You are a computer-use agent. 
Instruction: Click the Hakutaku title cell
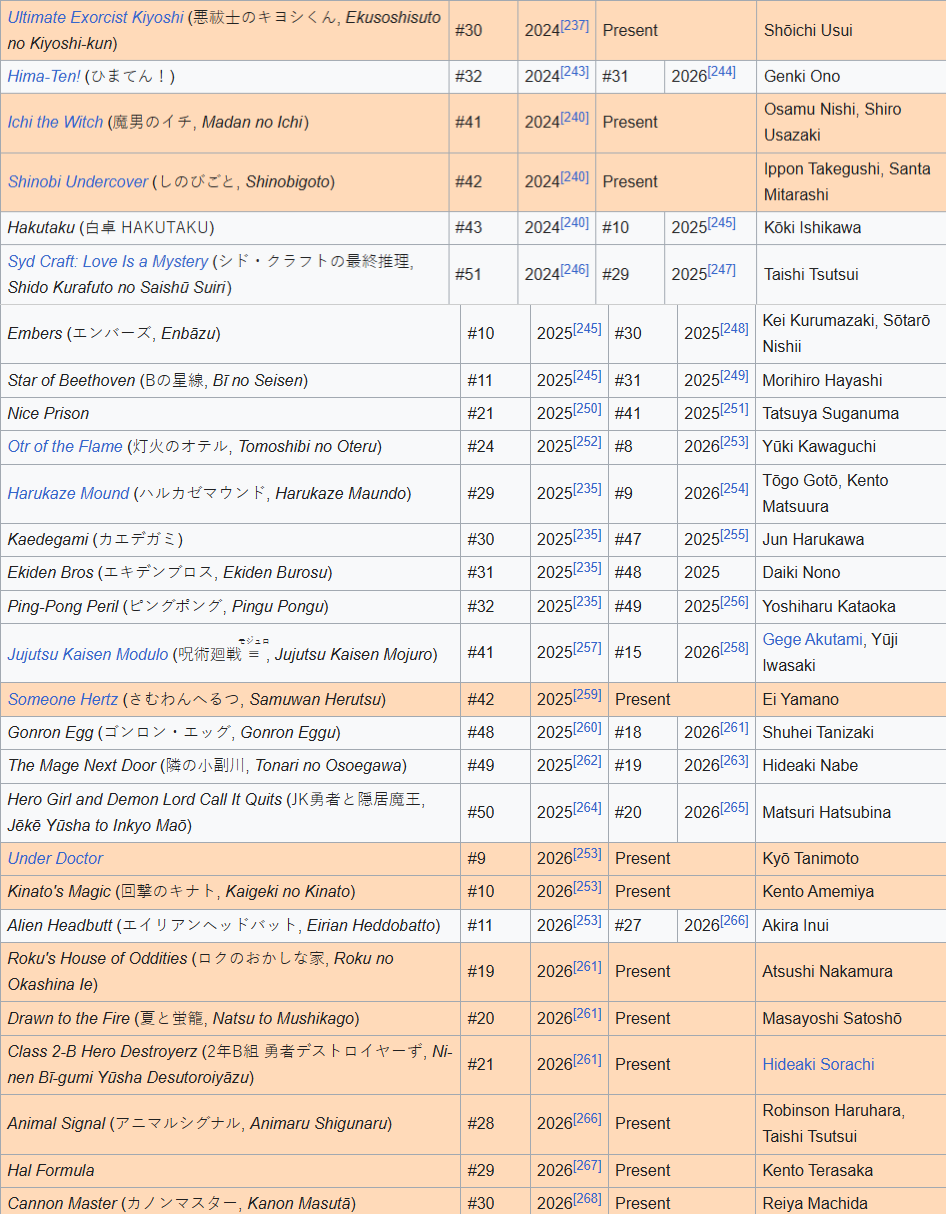click(x=224, y=228)
